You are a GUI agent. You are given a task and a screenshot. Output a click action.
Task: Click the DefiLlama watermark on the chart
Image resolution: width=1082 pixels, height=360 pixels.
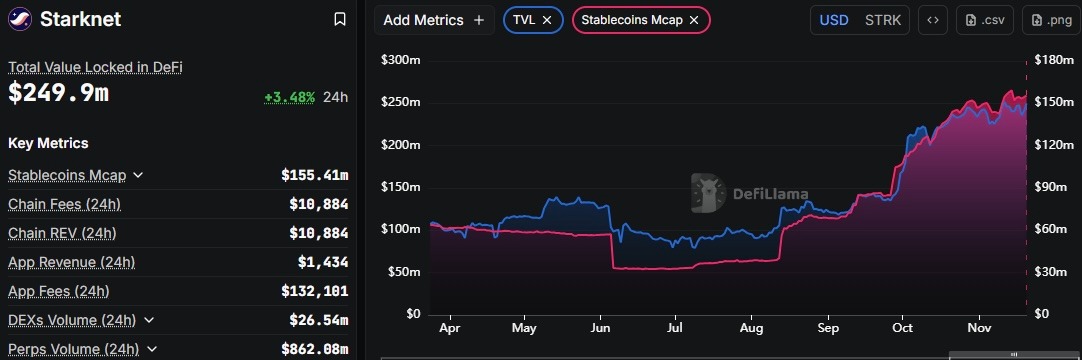click(749, 192)
